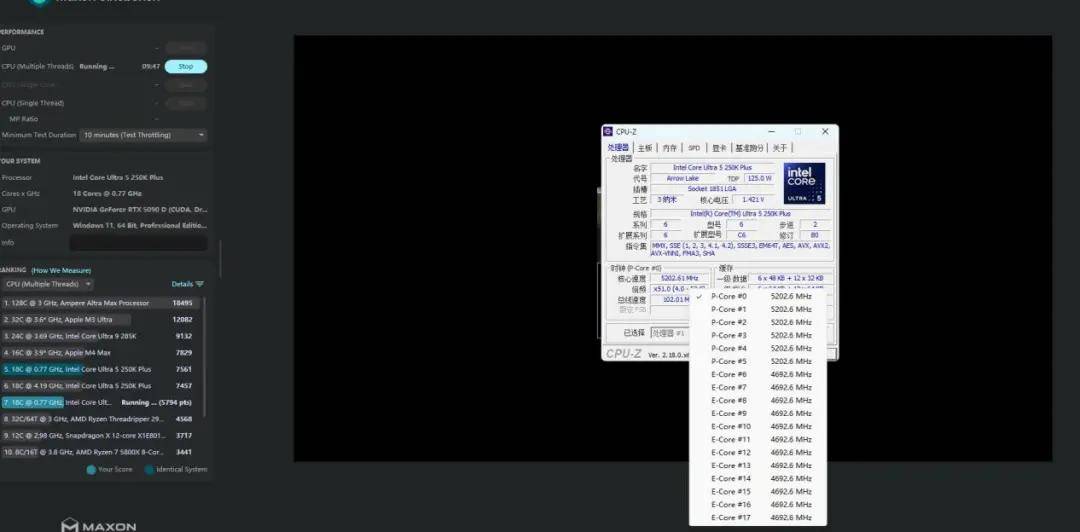Click the Your Score legend dot
Viewport: 1080px width, 532px height.
pyautogui.click(x=91, y=470)
